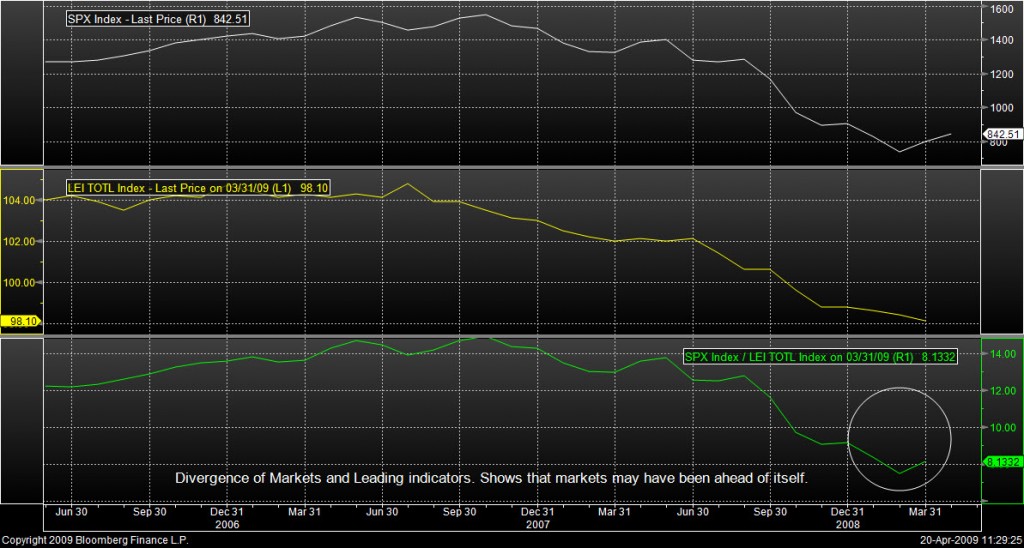Click the Copyright 2009 Bloomberg Finance text

[x=95, y=541]
